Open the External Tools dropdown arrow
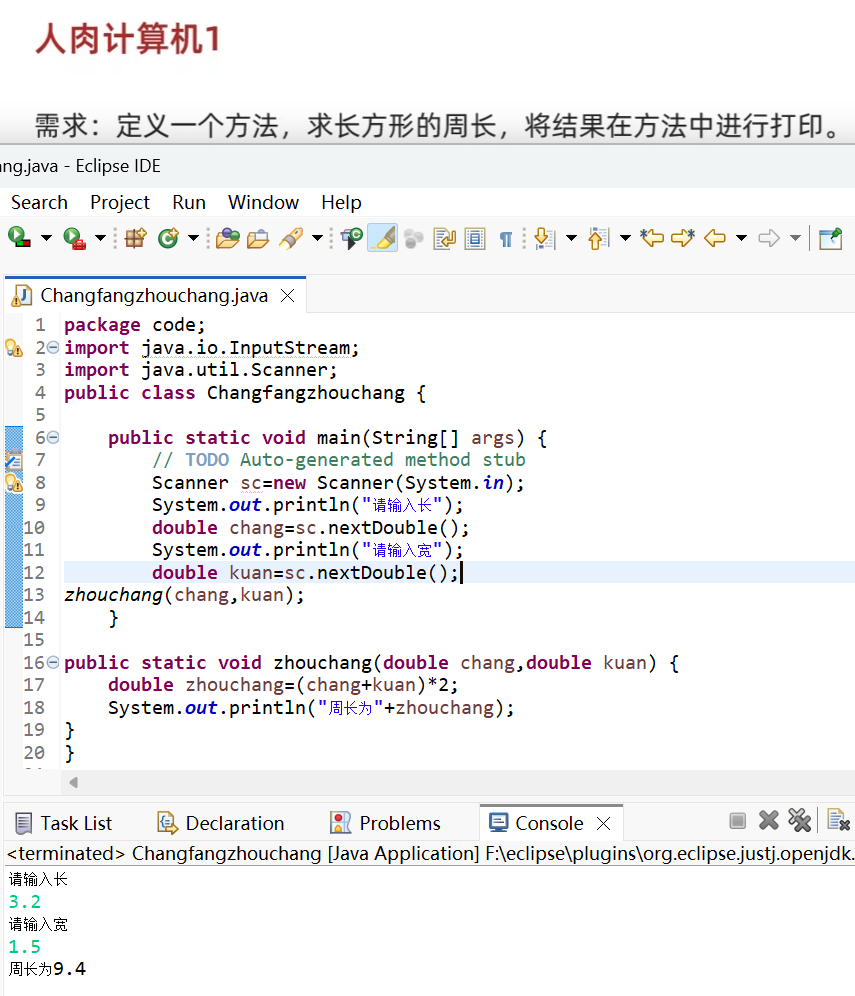Screen dimensions: 855x996 [100, 238]
